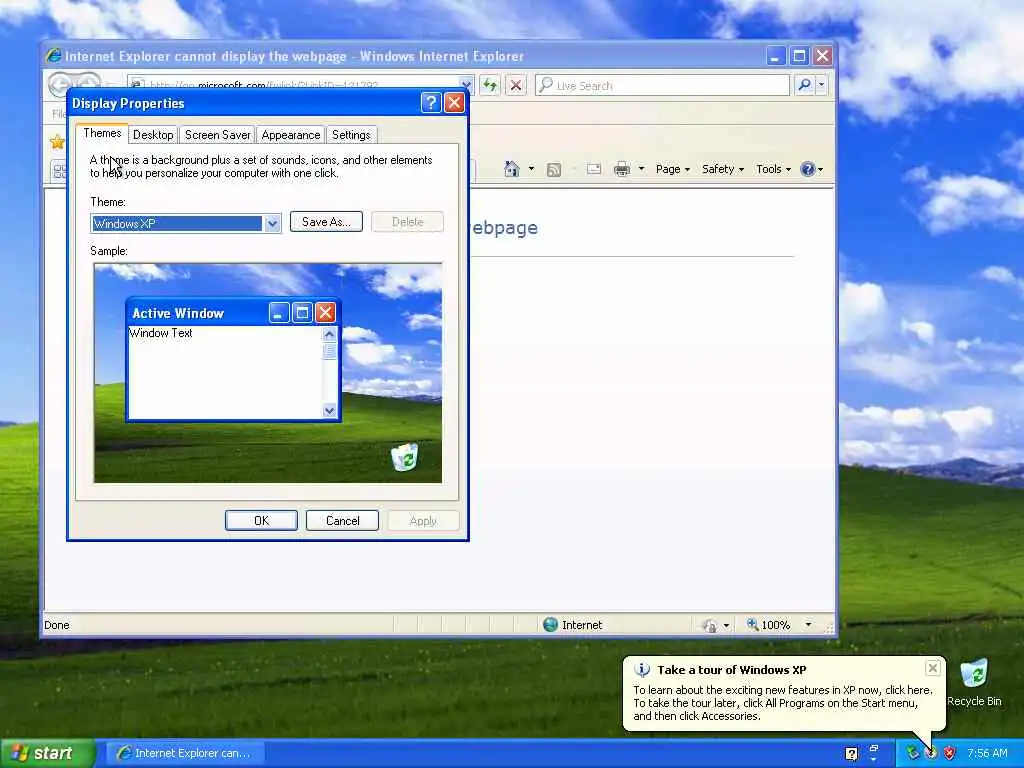
Task: Click the Recycle Bin in theme sample
Action: pos(405,456)
